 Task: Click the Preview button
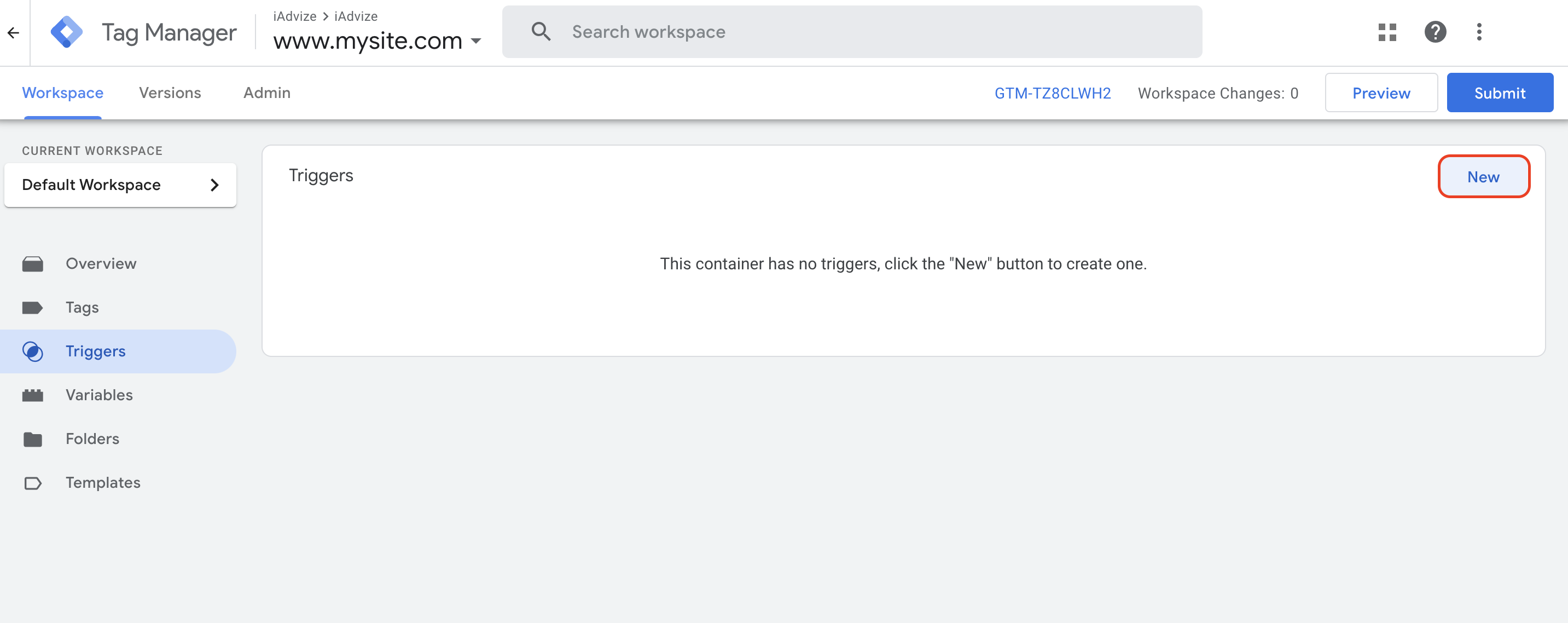1380,93
